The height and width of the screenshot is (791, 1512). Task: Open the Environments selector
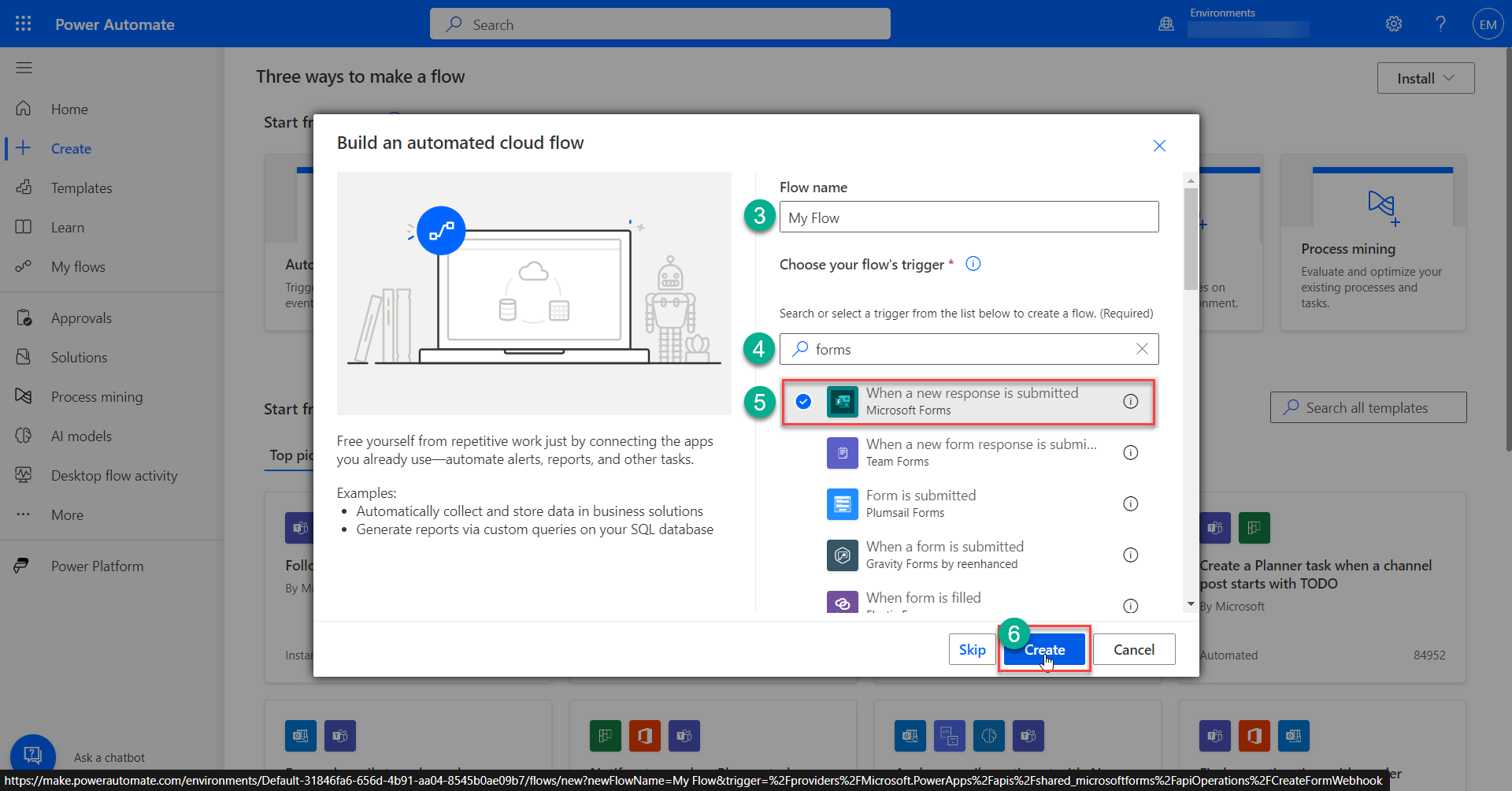tap(1248, 23)
